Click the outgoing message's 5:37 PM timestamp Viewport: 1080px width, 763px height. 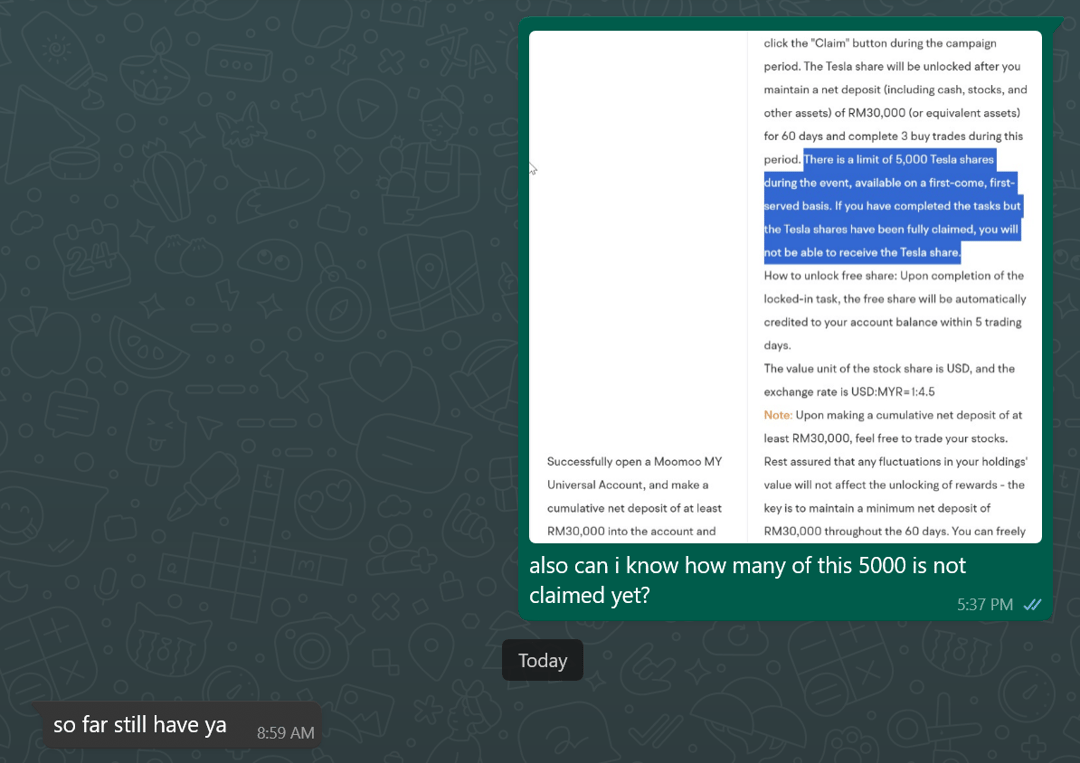point(984,605)
